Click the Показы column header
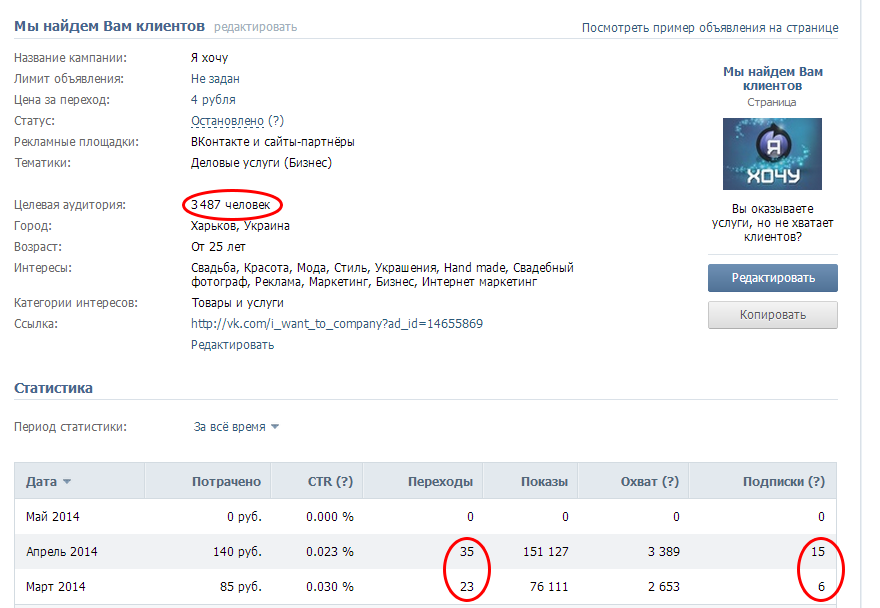Viewport: 880px width, 608px height. click(544, 482)
